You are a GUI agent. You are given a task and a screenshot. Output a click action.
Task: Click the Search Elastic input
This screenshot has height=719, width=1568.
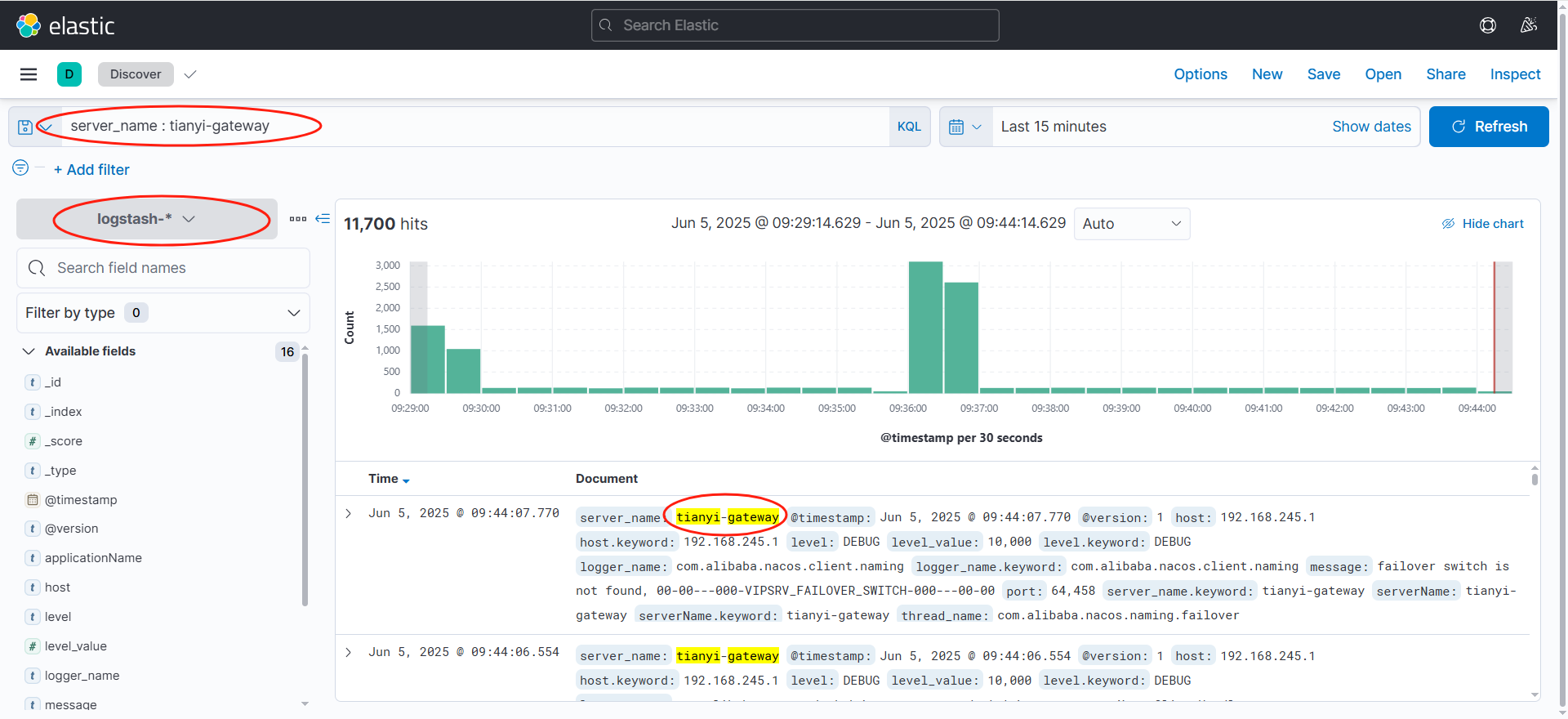pos(795,25)
